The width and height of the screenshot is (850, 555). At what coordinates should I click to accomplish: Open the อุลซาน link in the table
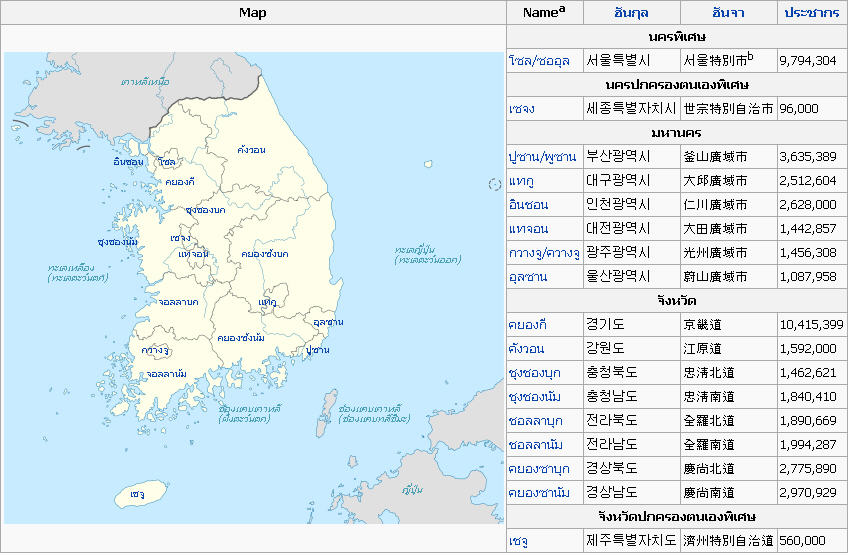[x=528, y=277]
